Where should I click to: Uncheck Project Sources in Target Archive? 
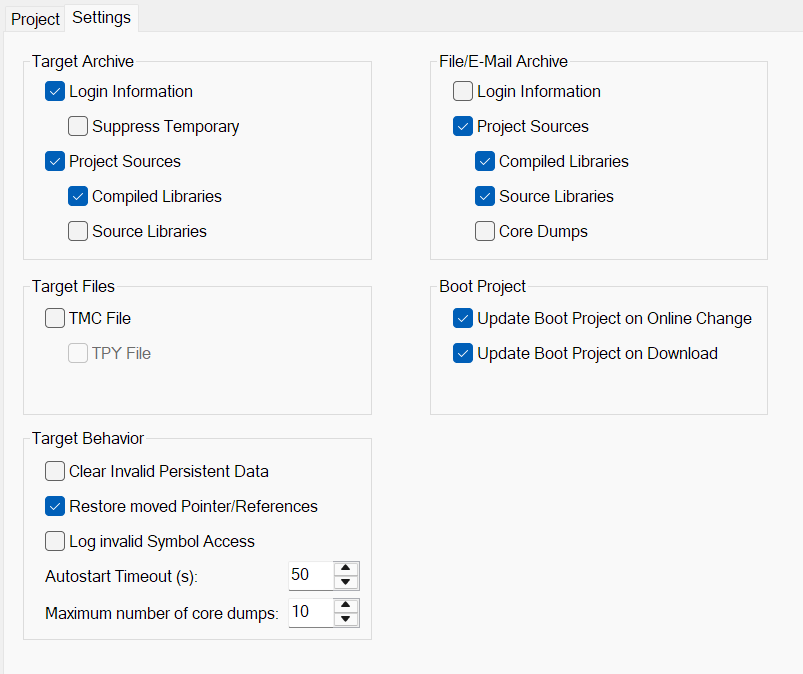click(55, 161)
